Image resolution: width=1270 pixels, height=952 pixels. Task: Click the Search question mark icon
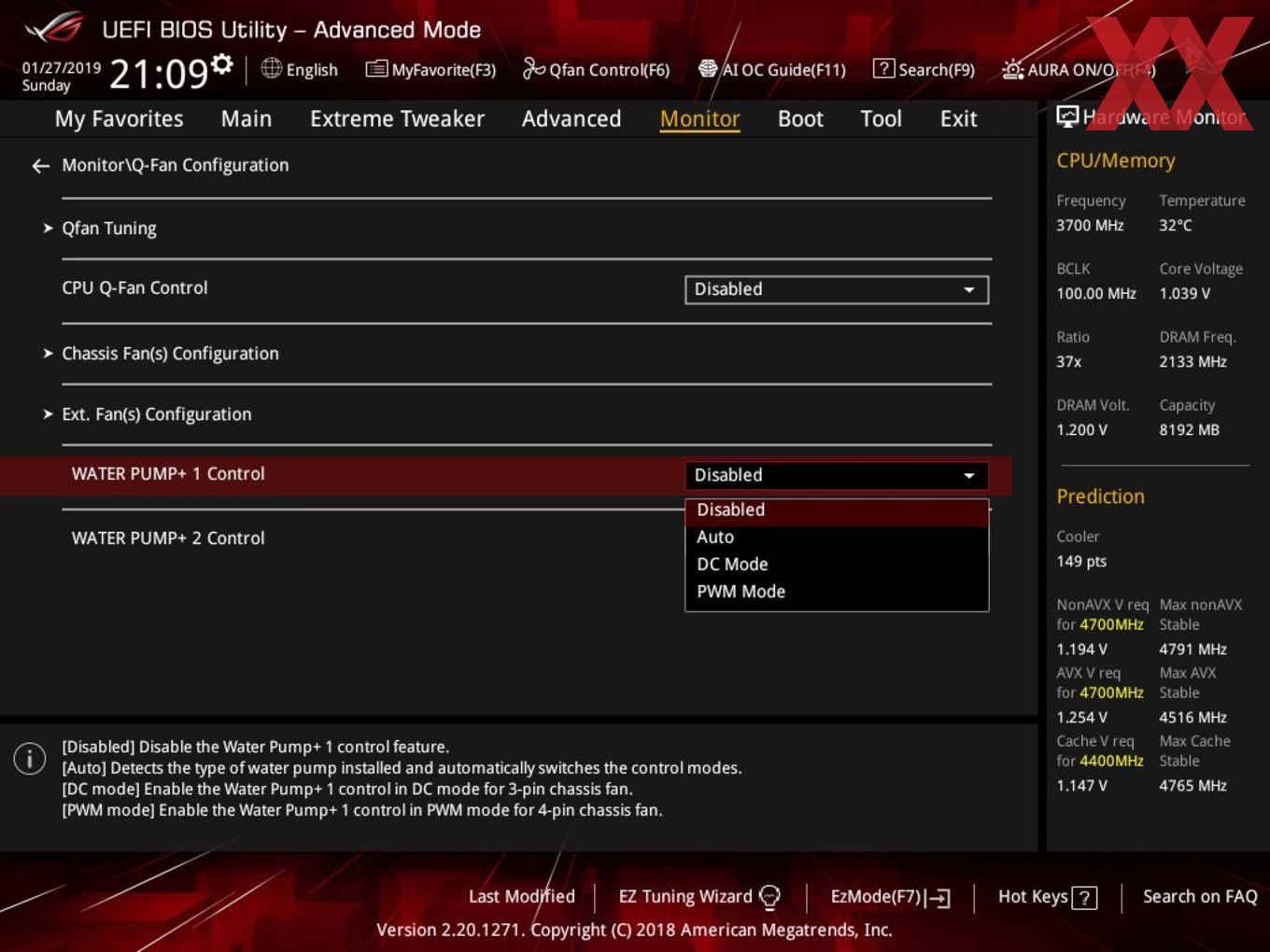click(x=883, y=69)
